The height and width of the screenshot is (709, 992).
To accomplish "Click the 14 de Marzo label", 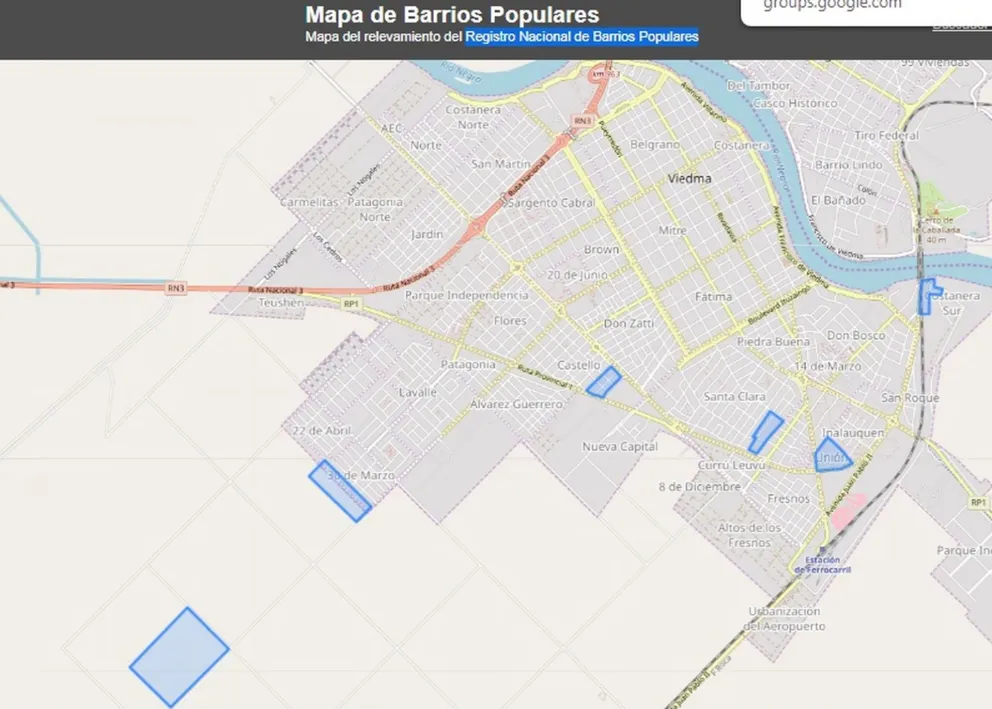I will coord(828,366).
